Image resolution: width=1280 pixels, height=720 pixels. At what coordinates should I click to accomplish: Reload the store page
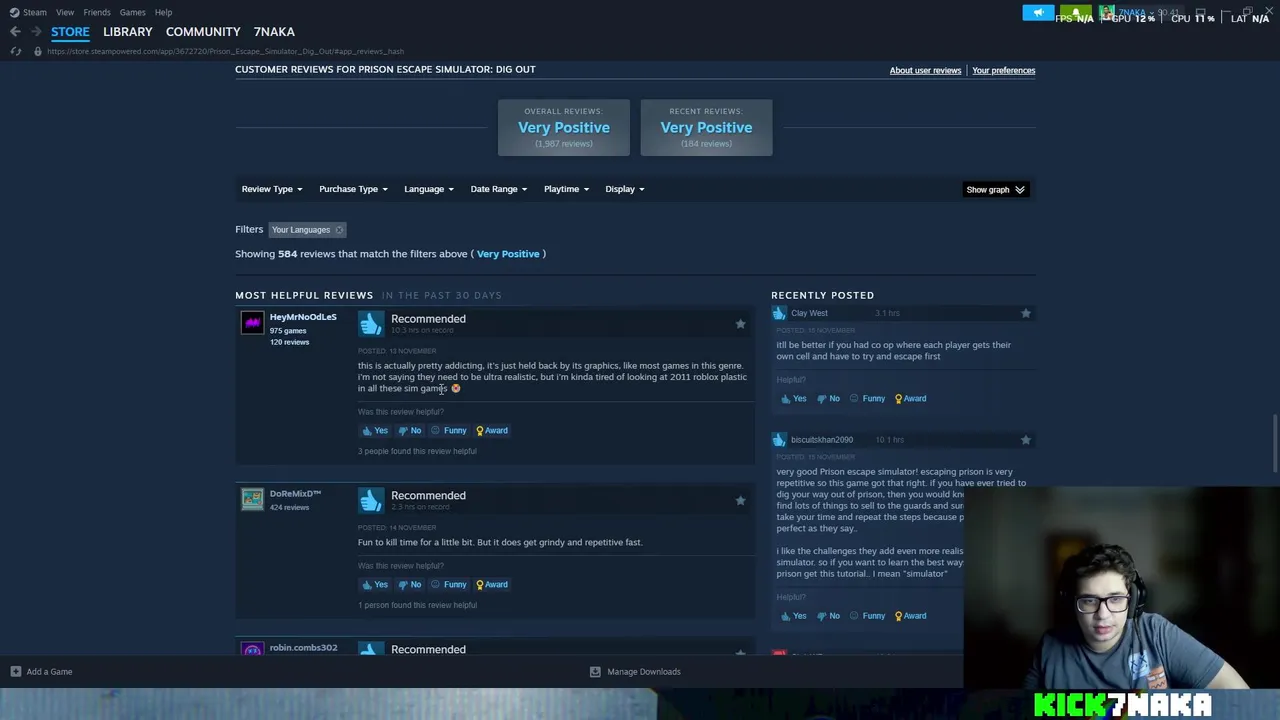15,51
